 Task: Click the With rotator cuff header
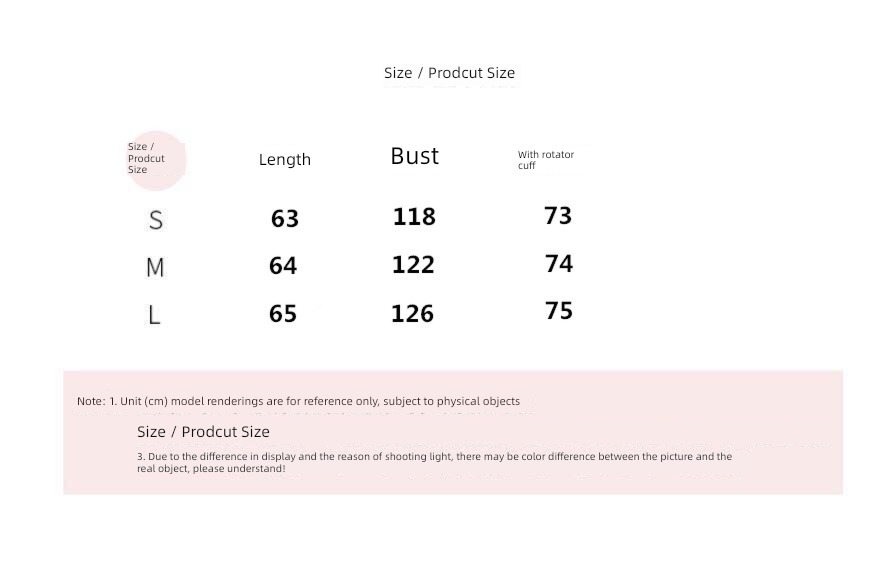point(545,160)
